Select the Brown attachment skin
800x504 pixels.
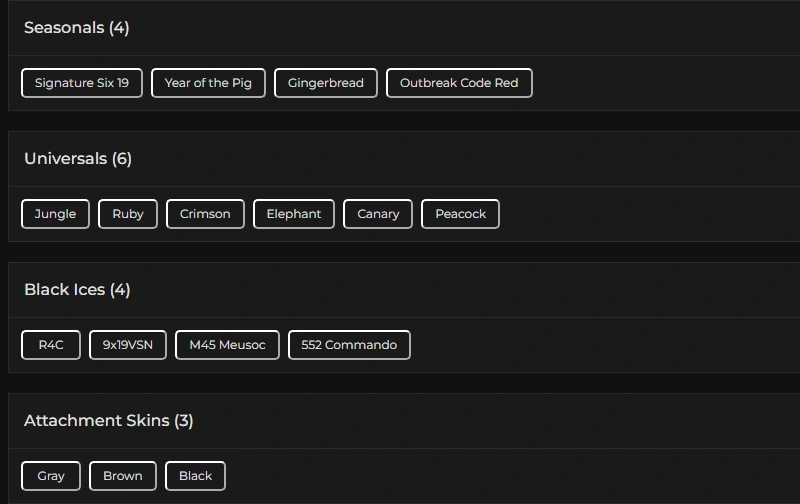click(123, 476)
